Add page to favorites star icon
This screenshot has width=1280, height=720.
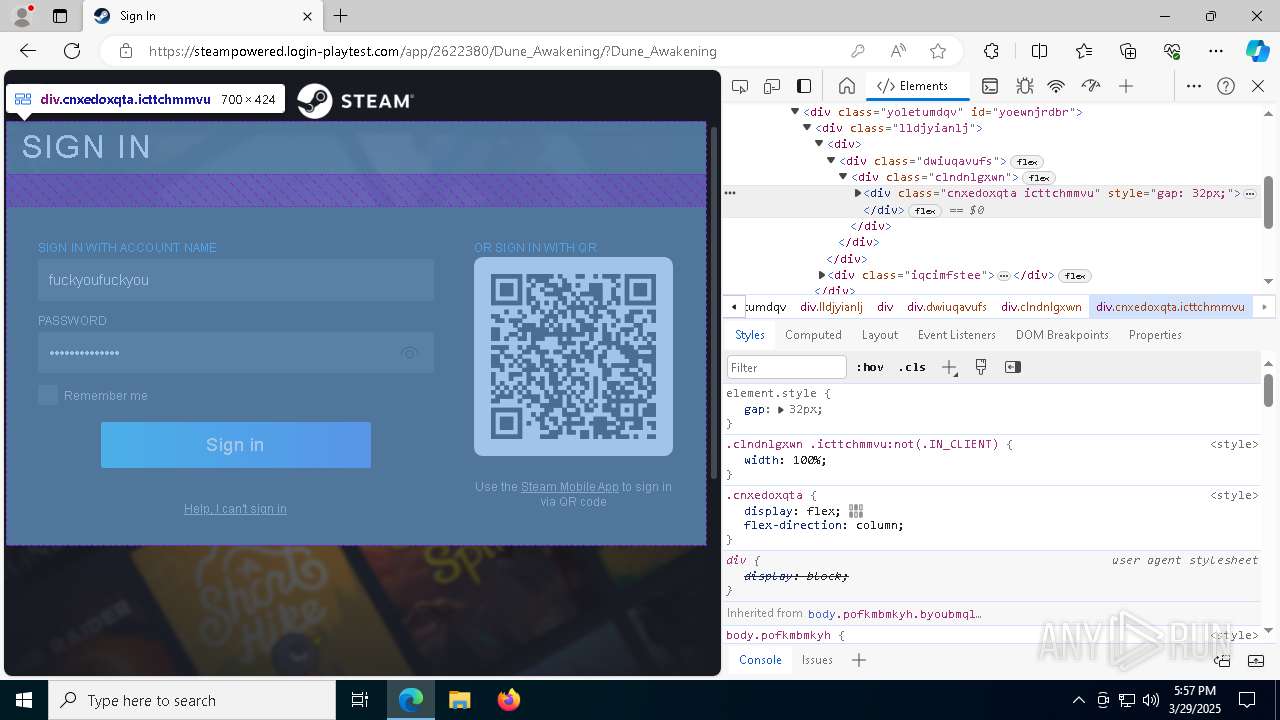(x=937, y=51)
